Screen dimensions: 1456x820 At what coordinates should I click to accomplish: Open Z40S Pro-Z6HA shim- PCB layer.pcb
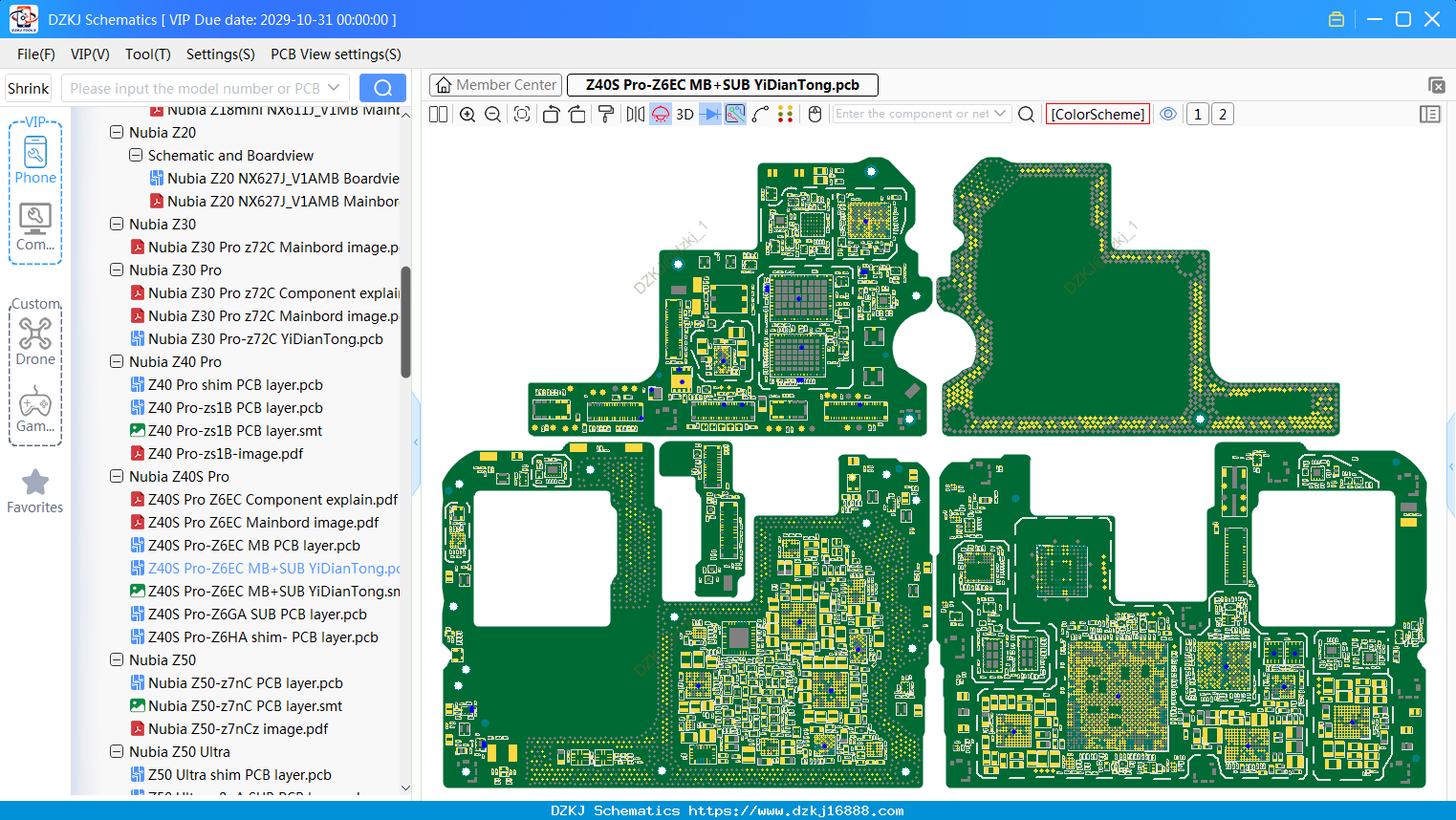(x=254, y=637)
